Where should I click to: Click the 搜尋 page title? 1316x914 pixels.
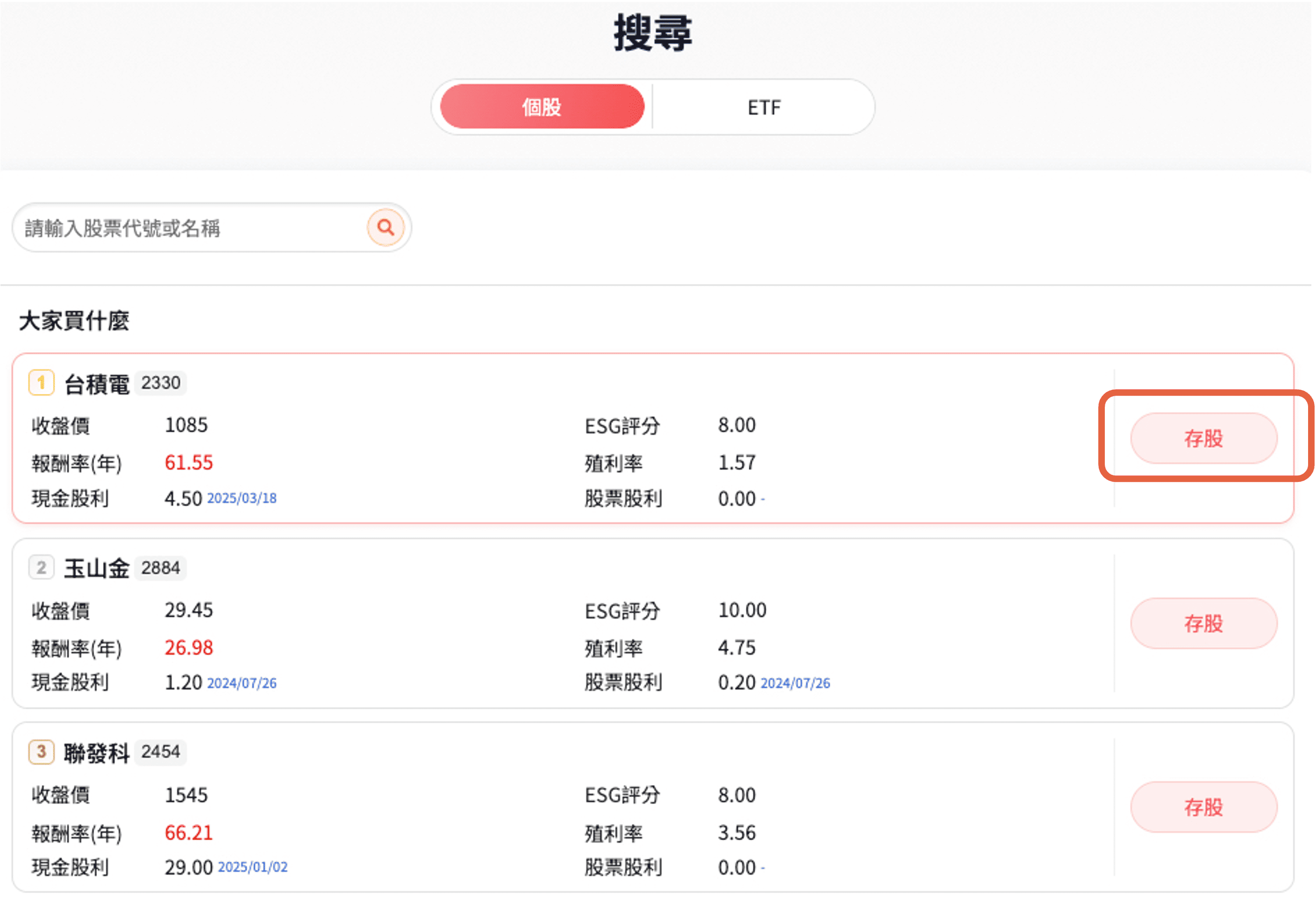point(653,33)
